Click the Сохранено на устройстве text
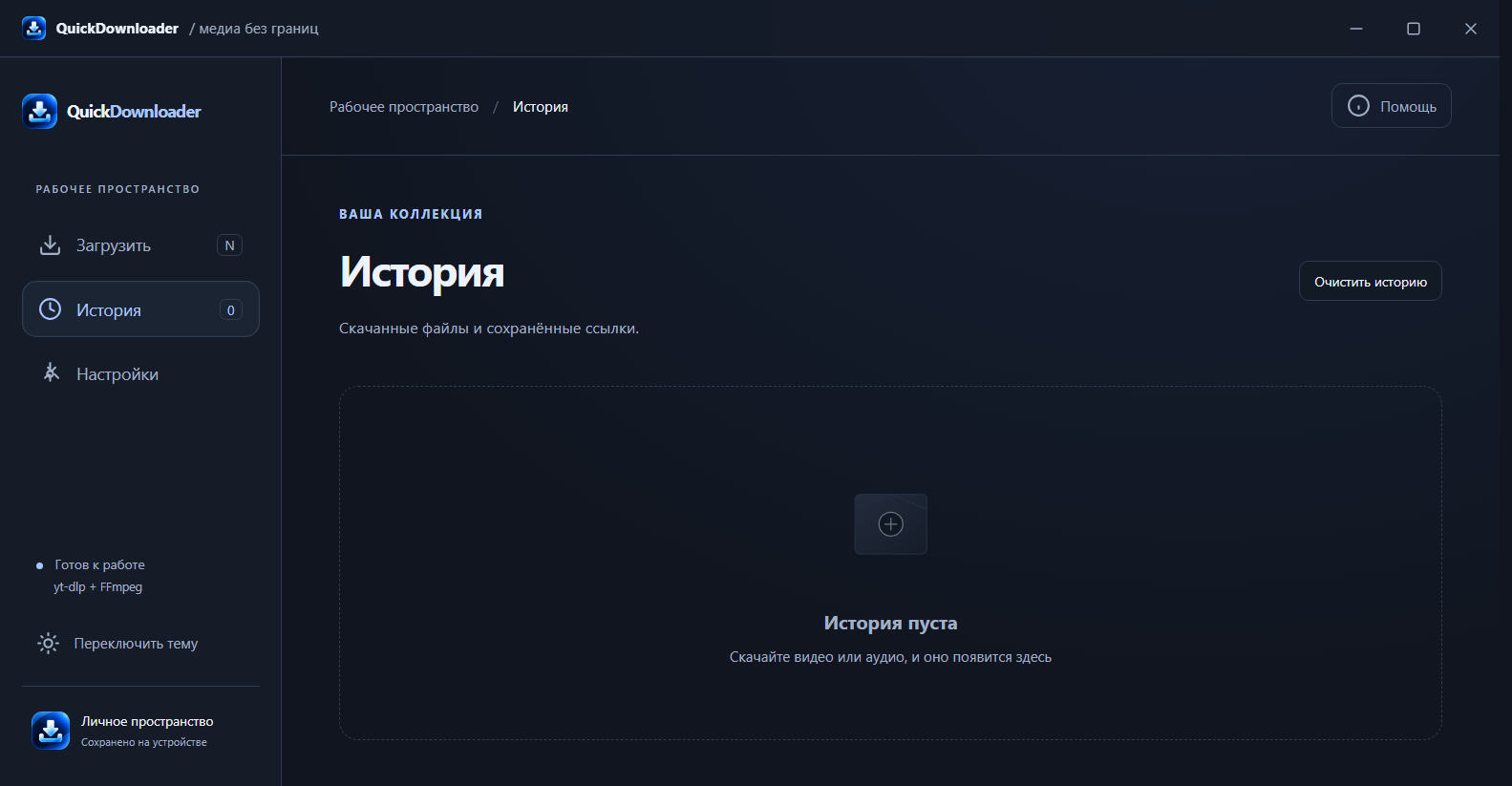The height and width of the screenshot is (786, 1512). click(x=144, y=742)
